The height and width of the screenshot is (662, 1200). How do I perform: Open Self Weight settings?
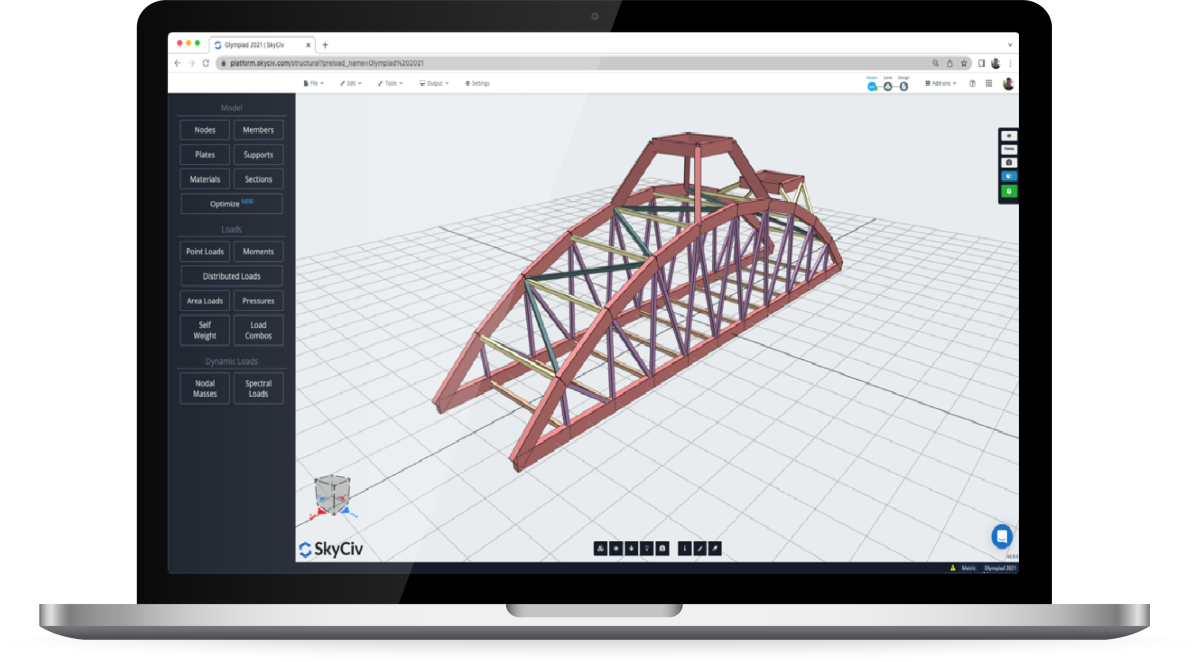click(205, 330)
